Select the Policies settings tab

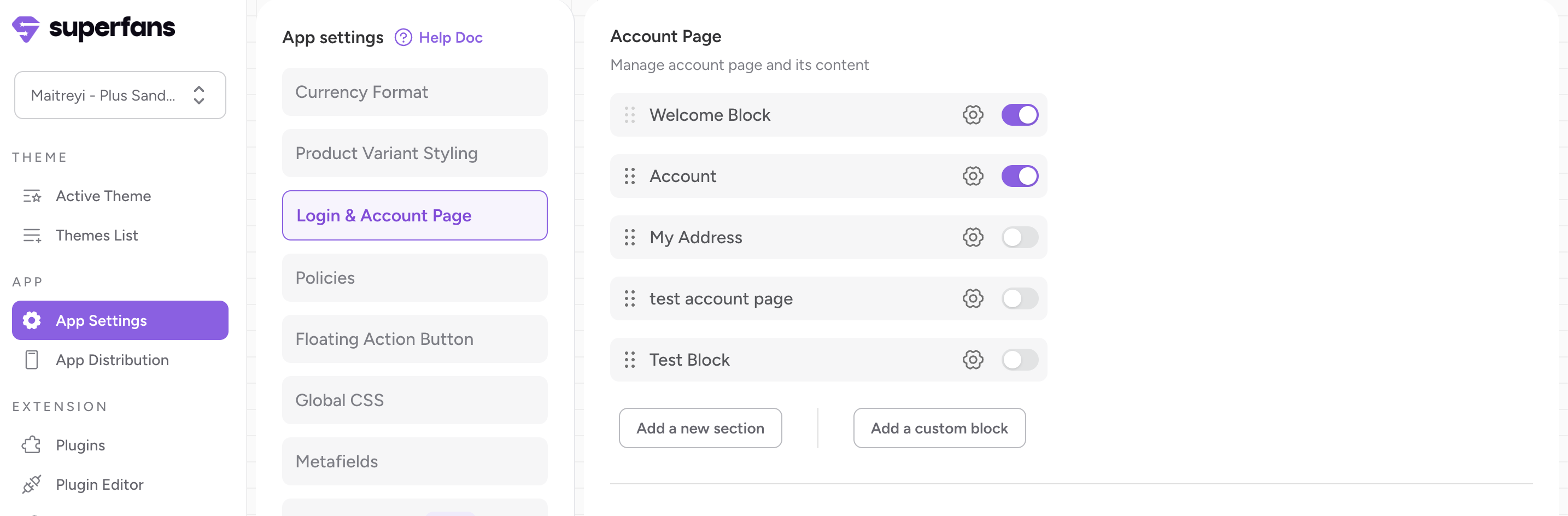tap(414, 278)
